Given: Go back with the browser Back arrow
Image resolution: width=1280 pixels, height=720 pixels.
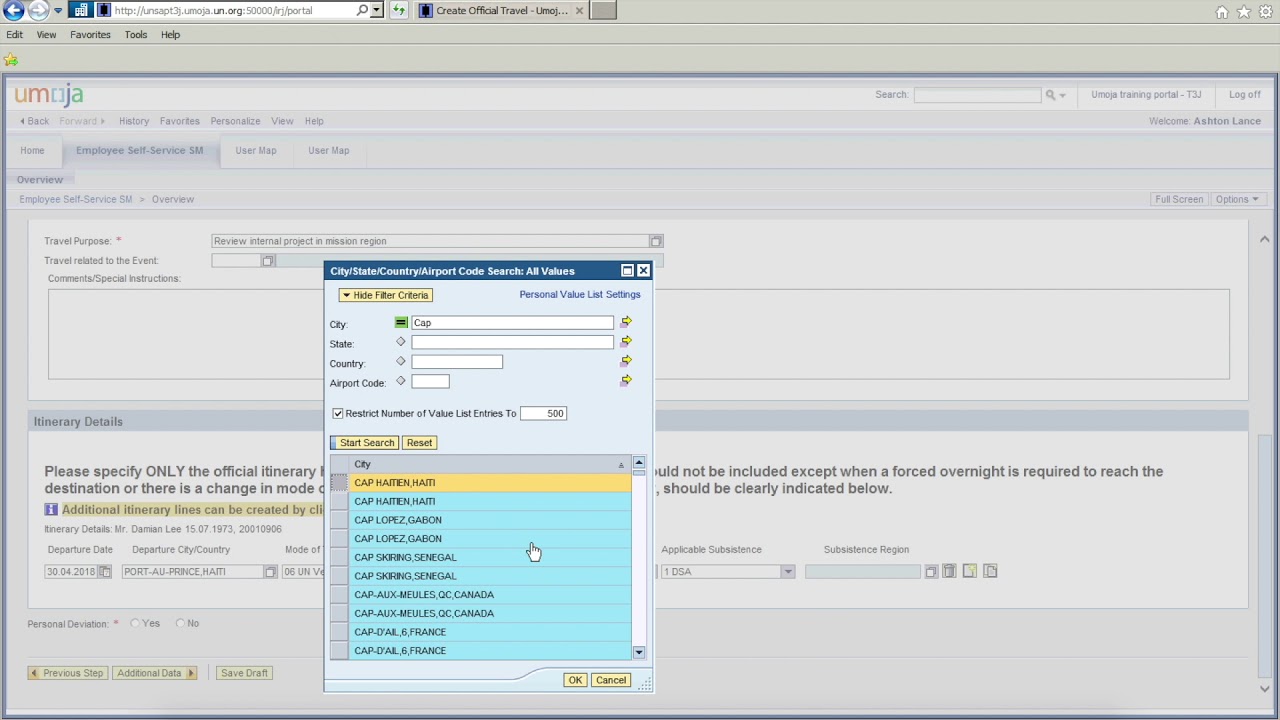Looking at the screenshot, I should (13, 11).
